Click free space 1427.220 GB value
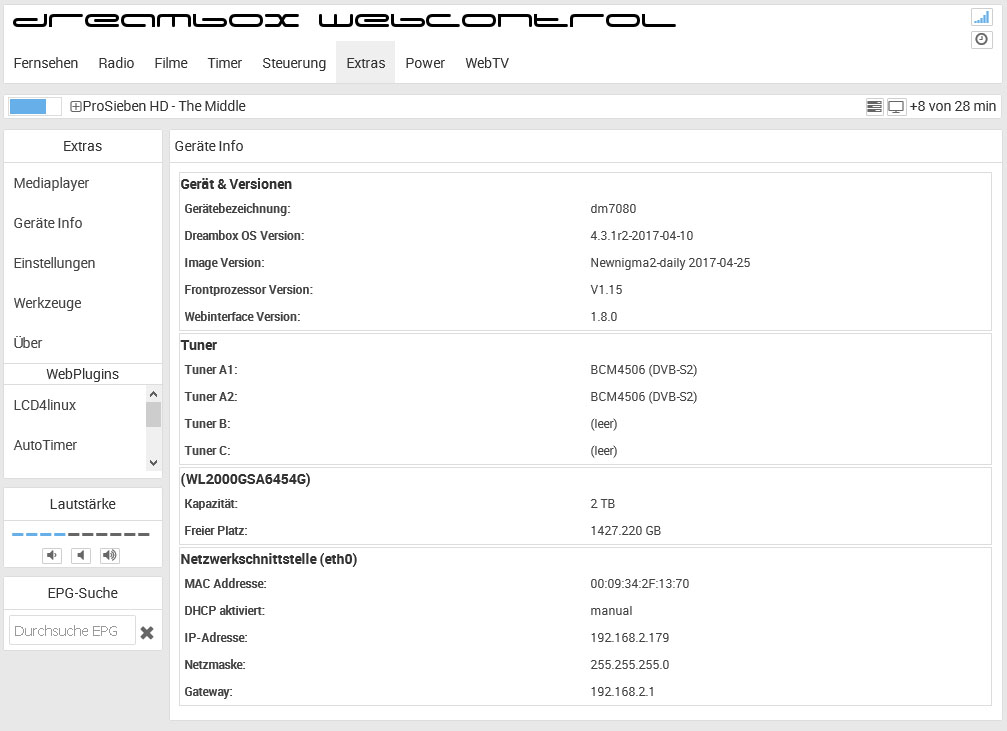The width and height of the screenshot is (1007, 731). coord(626,531)
